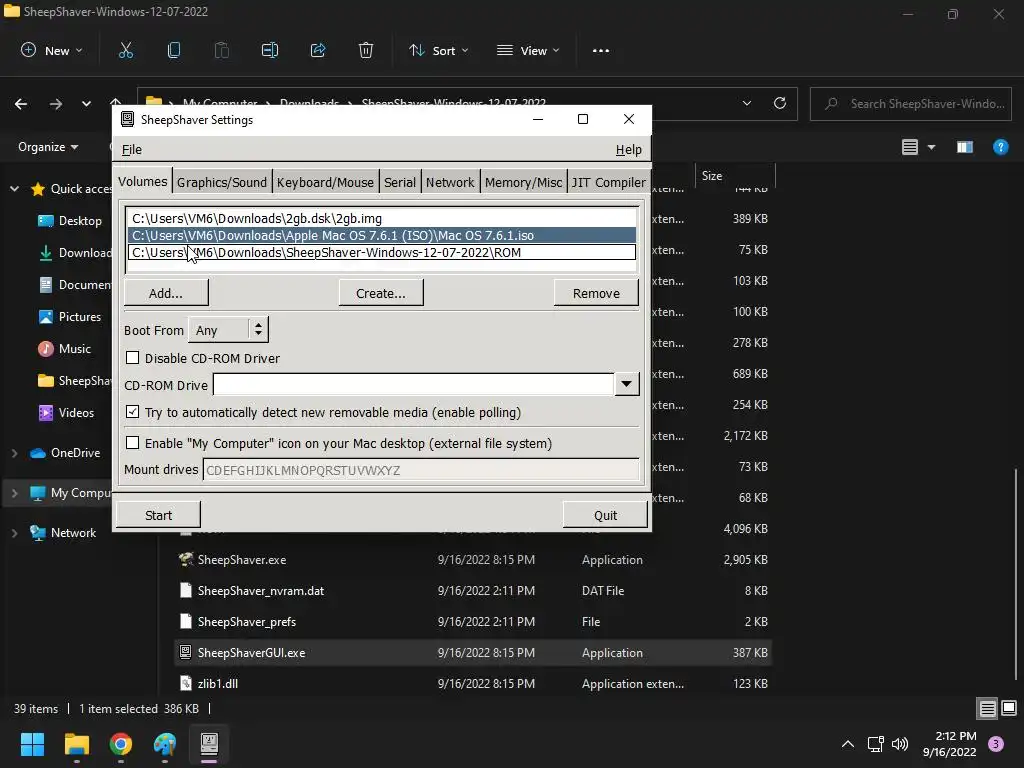The image size is (1024, 768).
Task: Enable Disable CD-ROM Driver checkbox
Action: pos(133,358)
